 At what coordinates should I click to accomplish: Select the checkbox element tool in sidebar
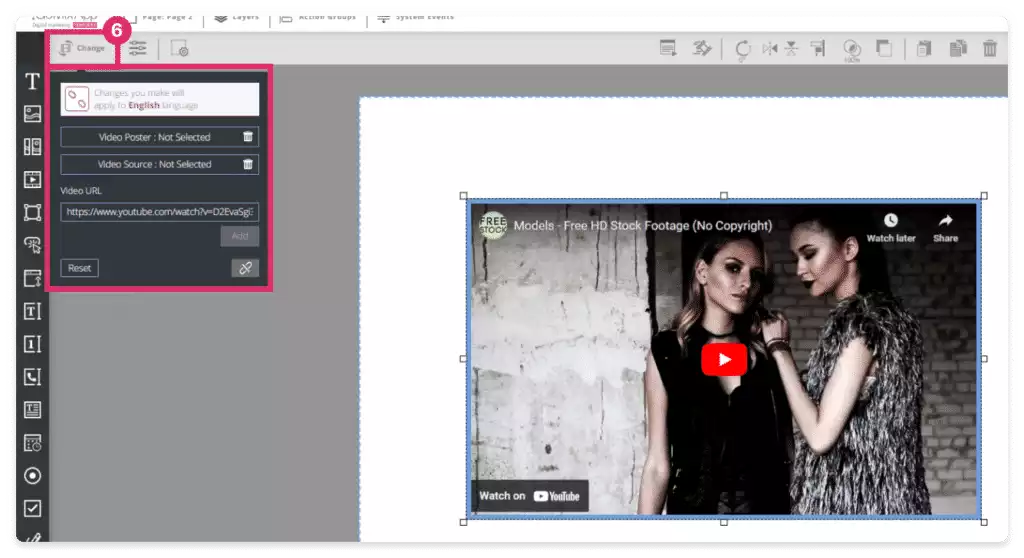coord(32,508)
